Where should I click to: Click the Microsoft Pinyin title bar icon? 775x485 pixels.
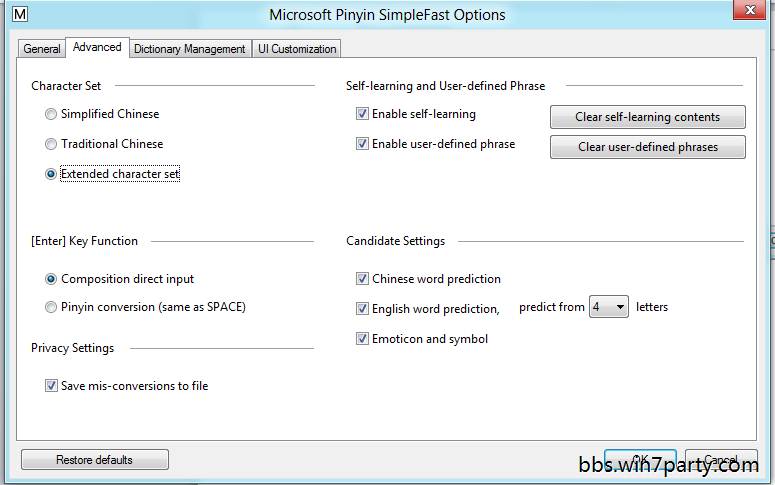pos(18,14)
